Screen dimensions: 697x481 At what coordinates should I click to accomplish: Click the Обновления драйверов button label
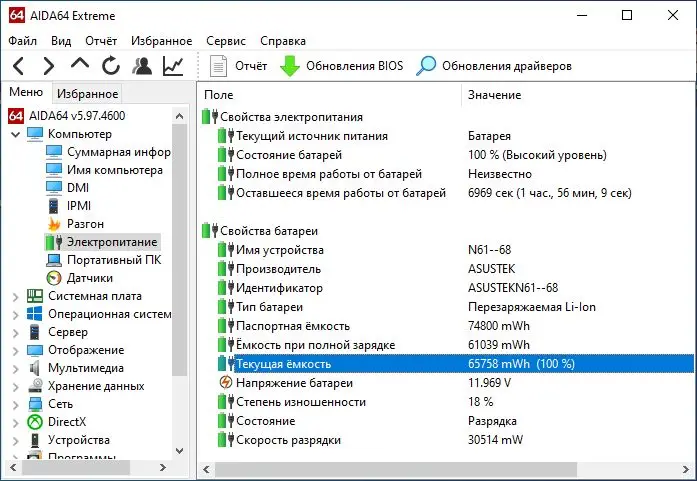[507, 66]
